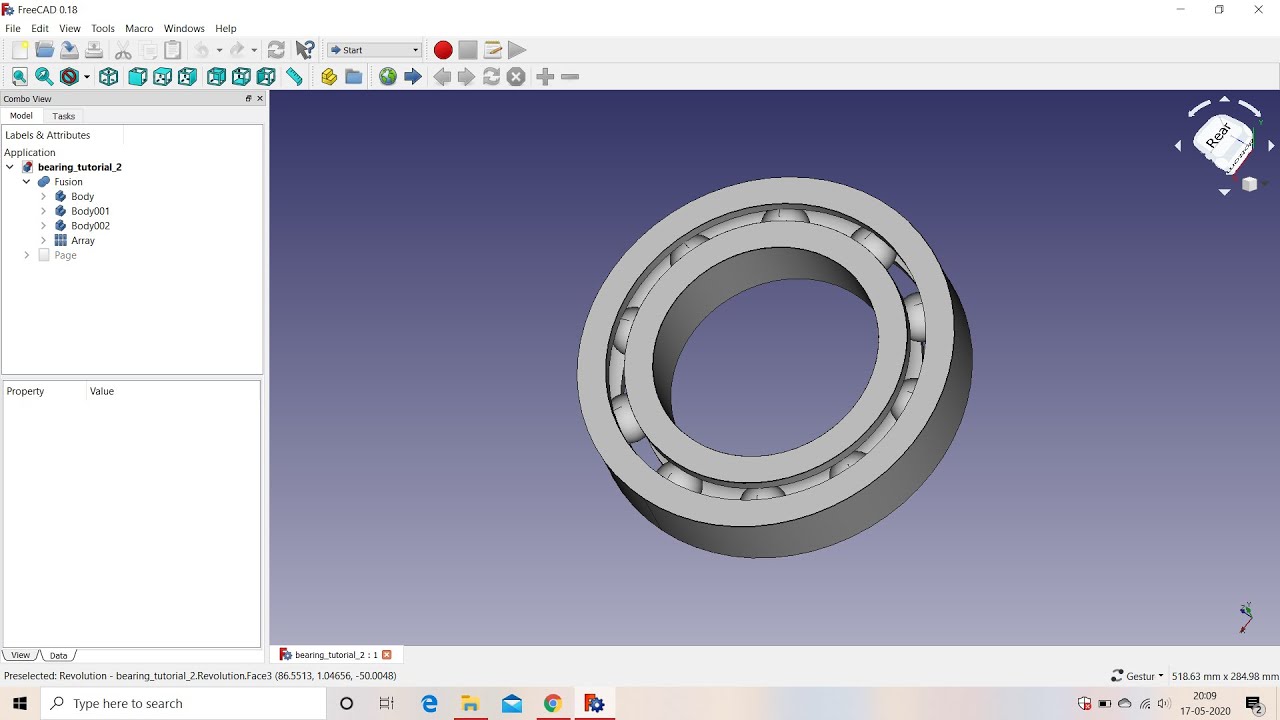Click the blue forward navigation arrow
The image size is (1280, 720).
tap(413, 77)
